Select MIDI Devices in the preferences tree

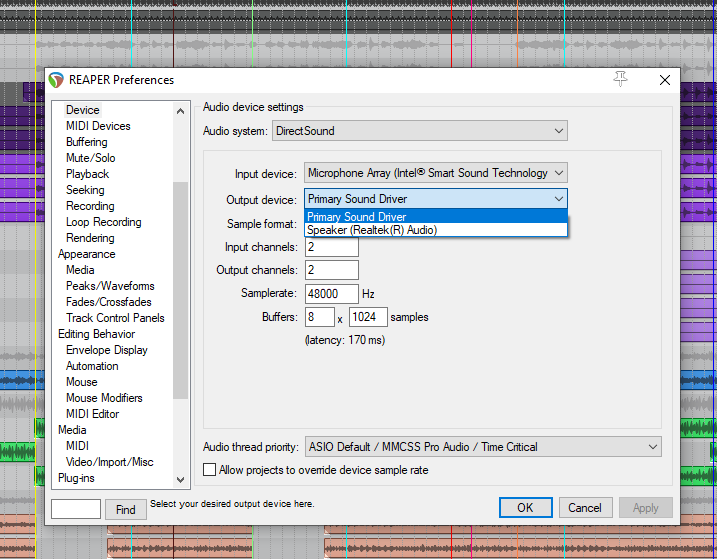pyautogui.click(x=98, y=126)
